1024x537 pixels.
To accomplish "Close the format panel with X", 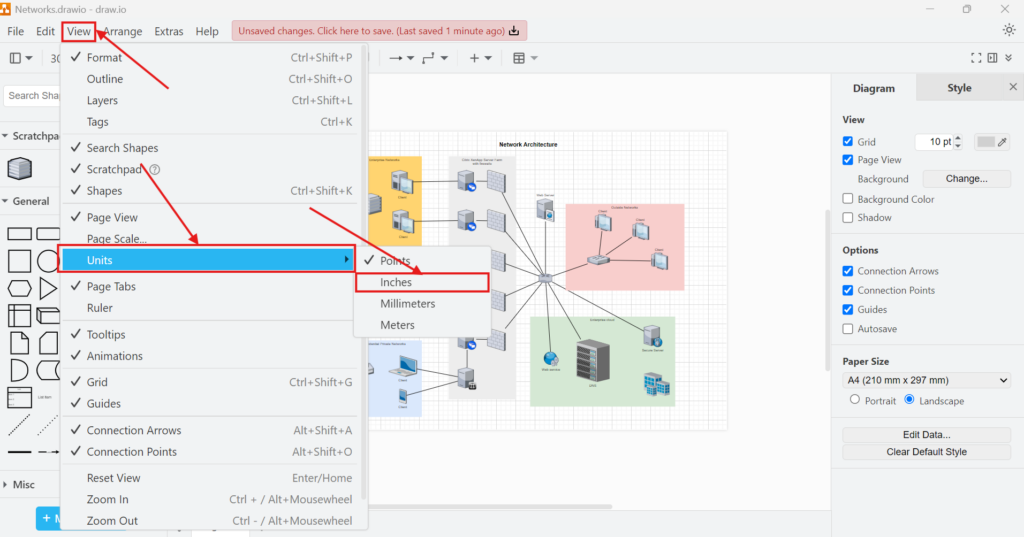I will click(x=1012, y=88).
